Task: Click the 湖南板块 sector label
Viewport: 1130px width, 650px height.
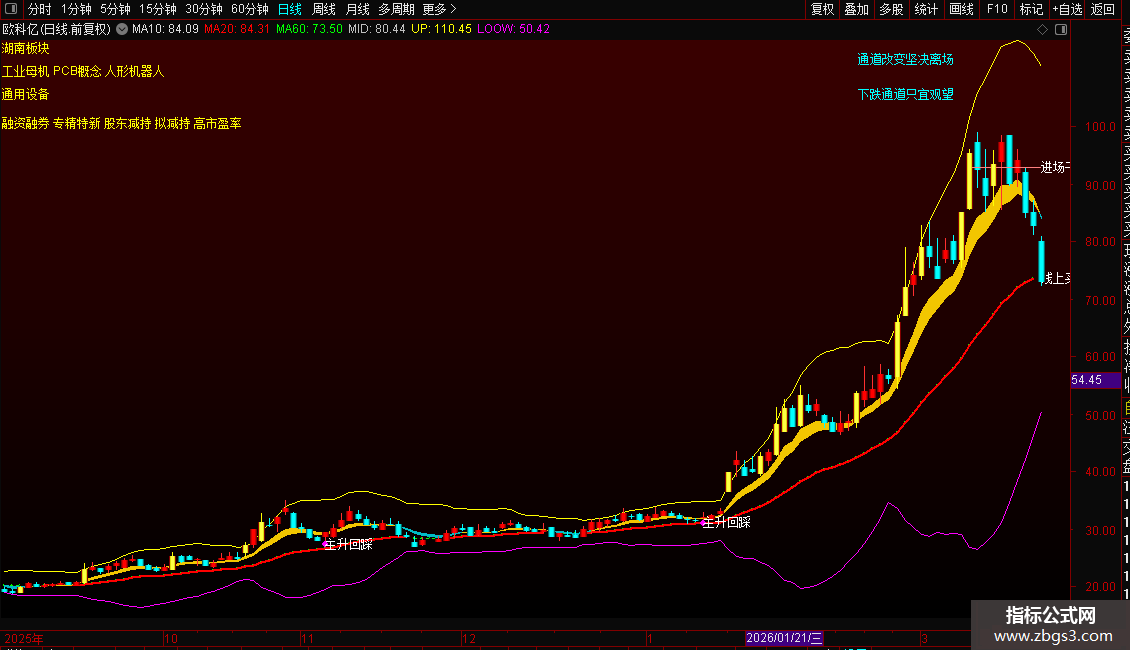Action: click(x=25, y=48)
